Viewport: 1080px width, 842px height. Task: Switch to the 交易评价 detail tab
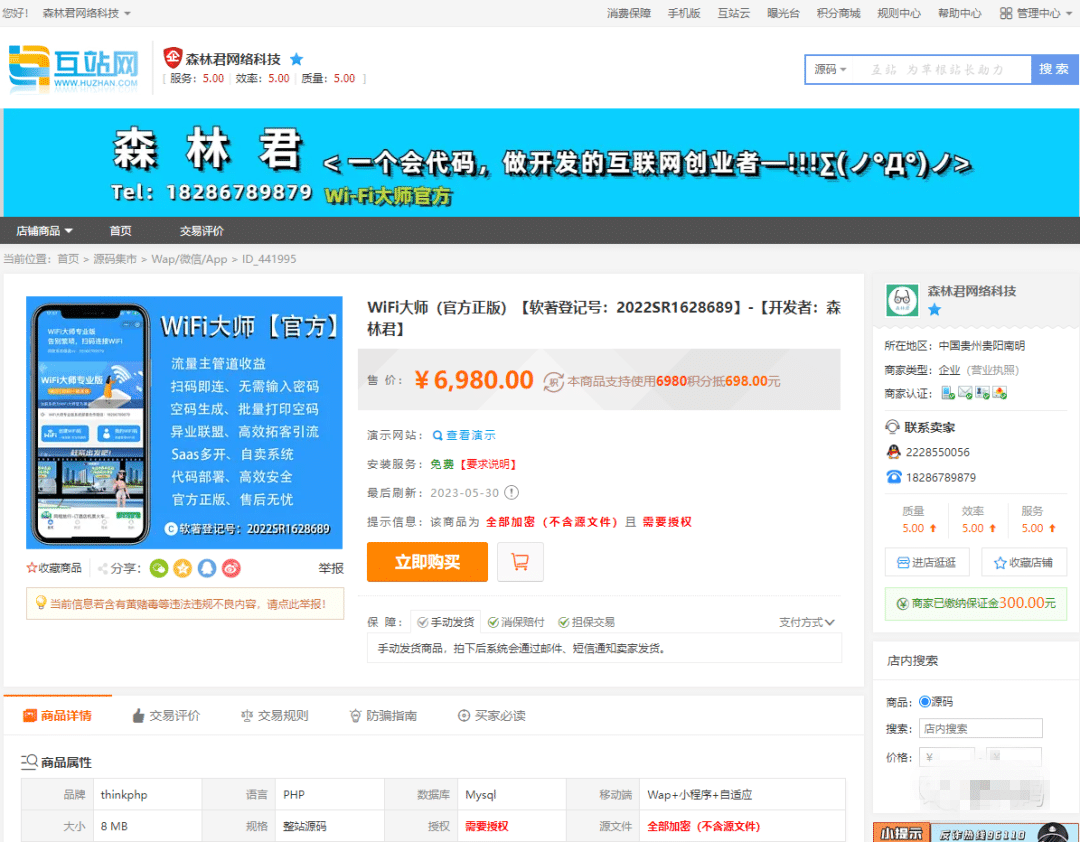point(166,716)
